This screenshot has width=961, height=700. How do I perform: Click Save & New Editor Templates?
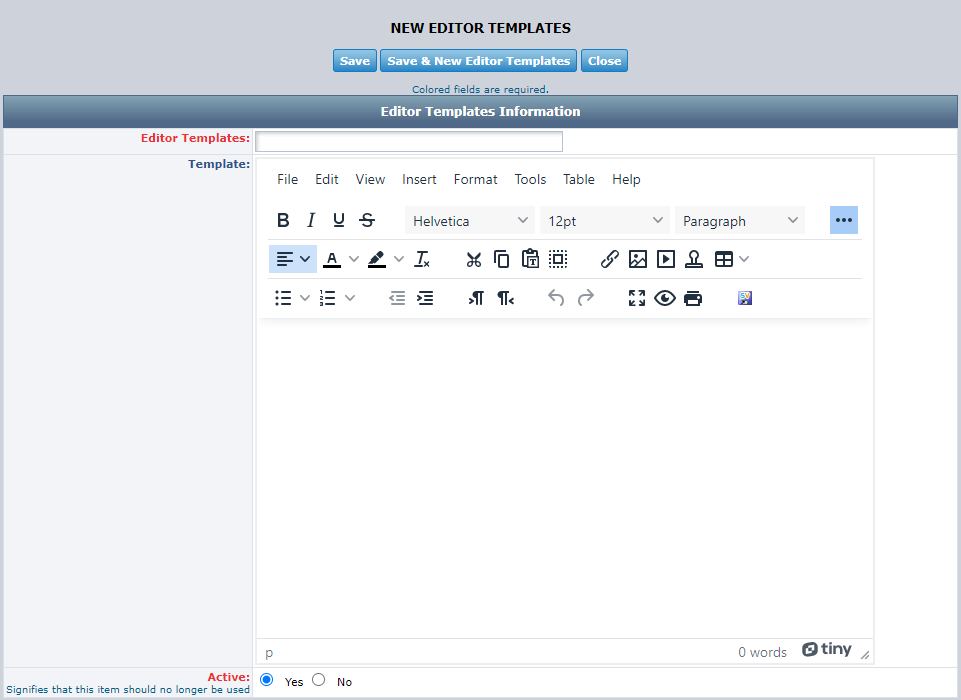479,61
